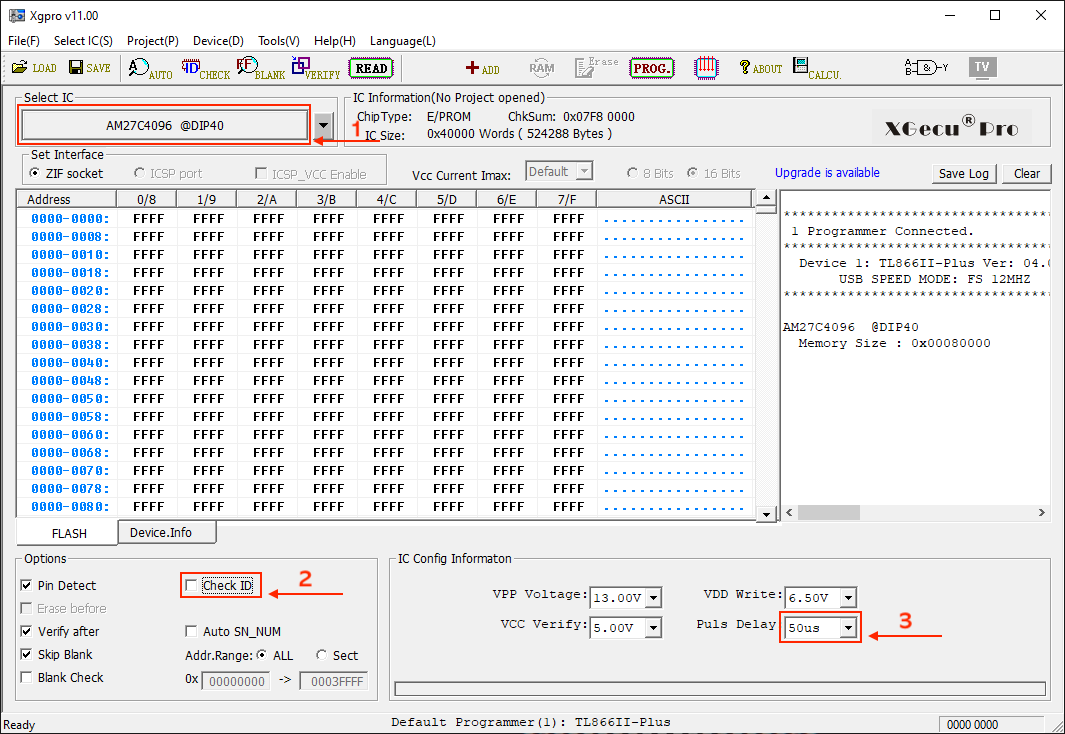This screenshot has height=734, width=1065.
Task: Click the hex grid down arrow
Action: click(766, 514)
